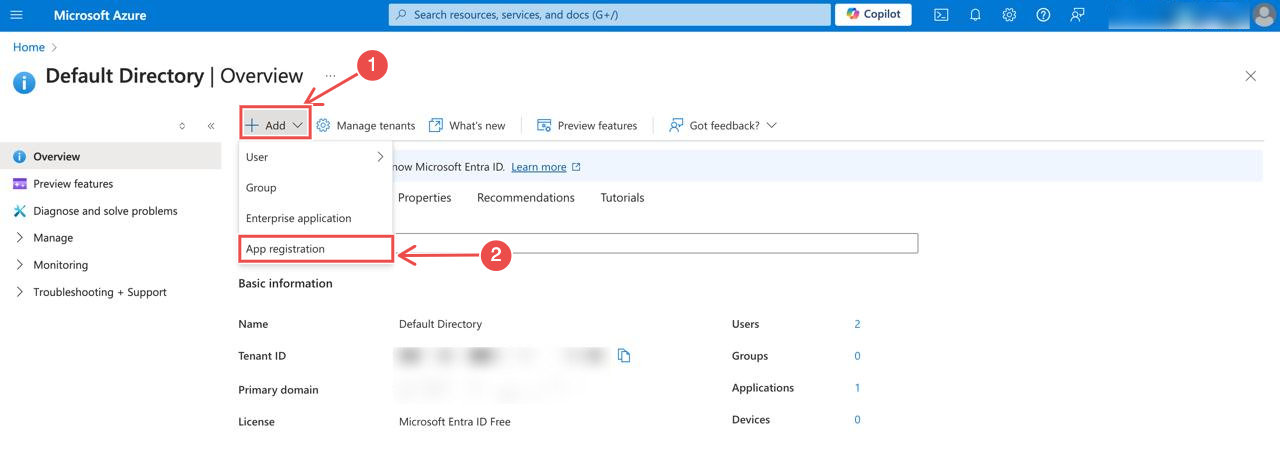Open the feedback icon in the top bar

pos(1077,15)
